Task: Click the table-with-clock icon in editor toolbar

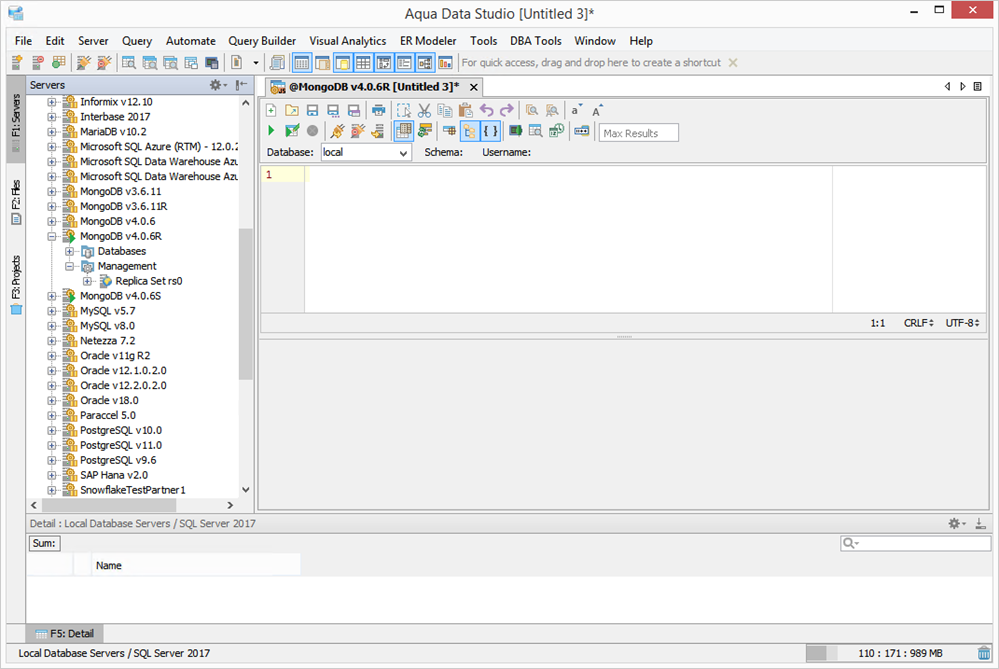Action: tap(556, 131)
